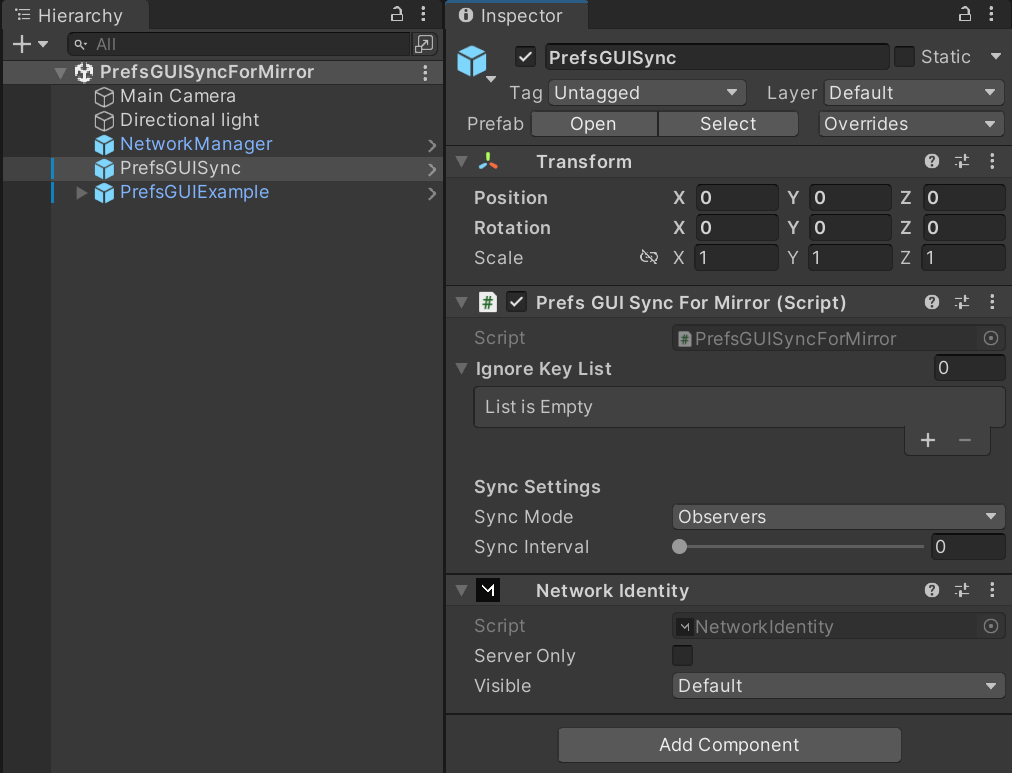
Task: Collapse Network Identity component
Action: pos(461,590)
